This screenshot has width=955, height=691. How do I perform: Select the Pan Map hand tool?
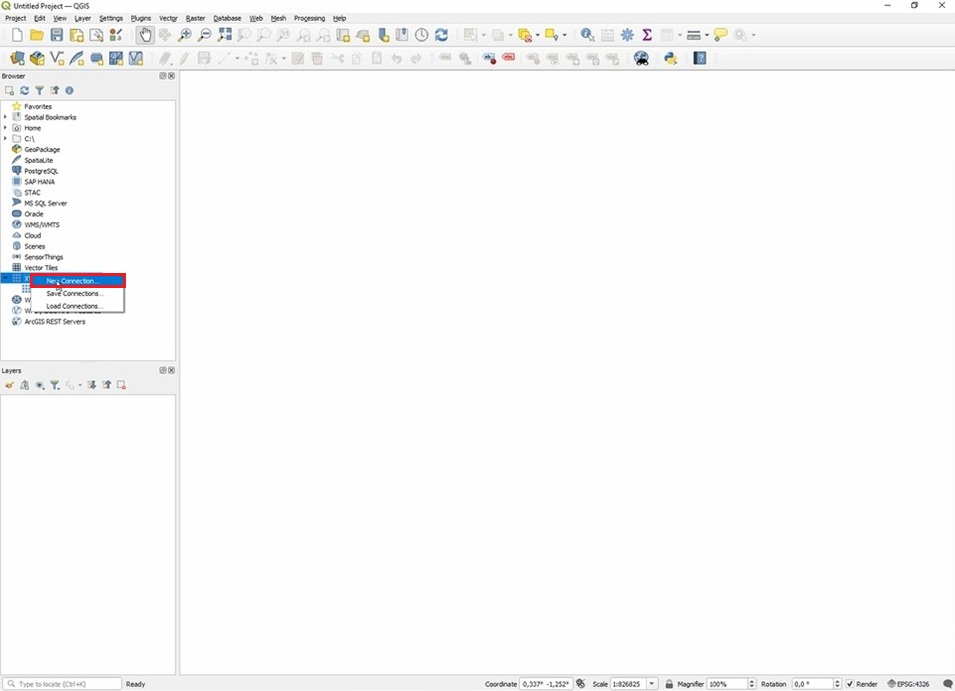[x=145, y=35]
